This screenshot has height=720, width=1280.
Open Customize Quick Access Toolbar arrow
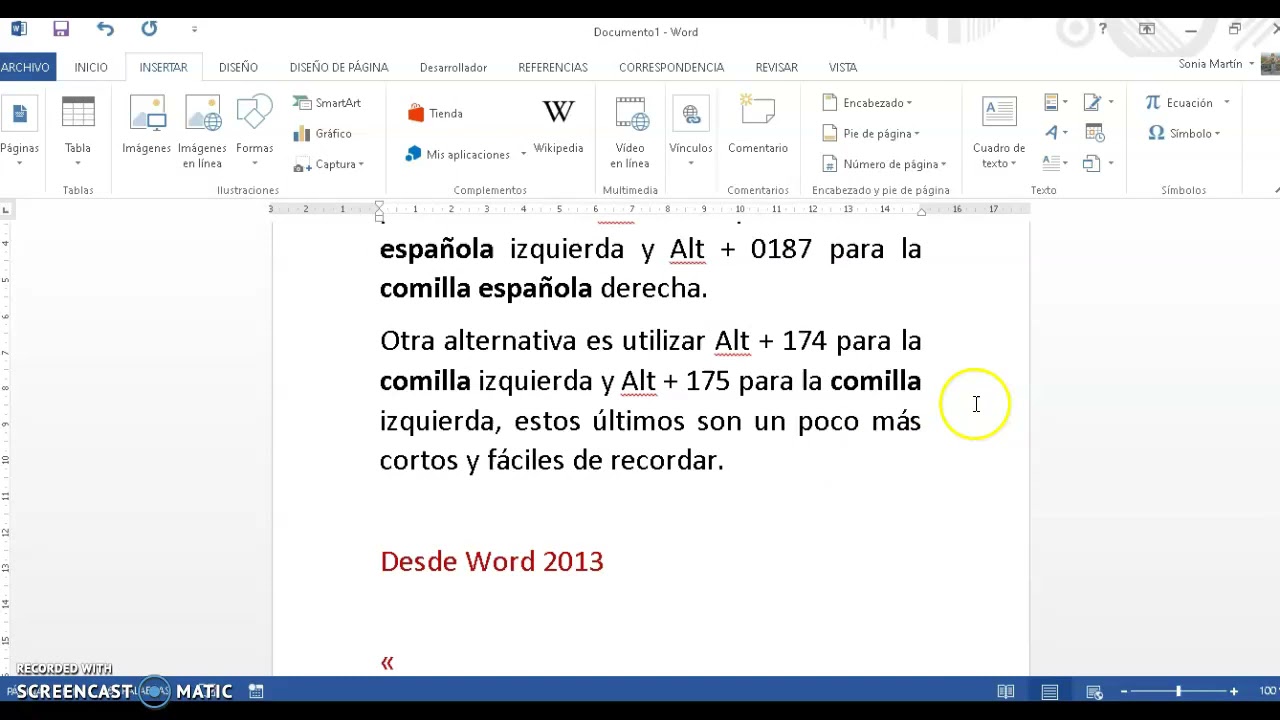coord(194,30)
